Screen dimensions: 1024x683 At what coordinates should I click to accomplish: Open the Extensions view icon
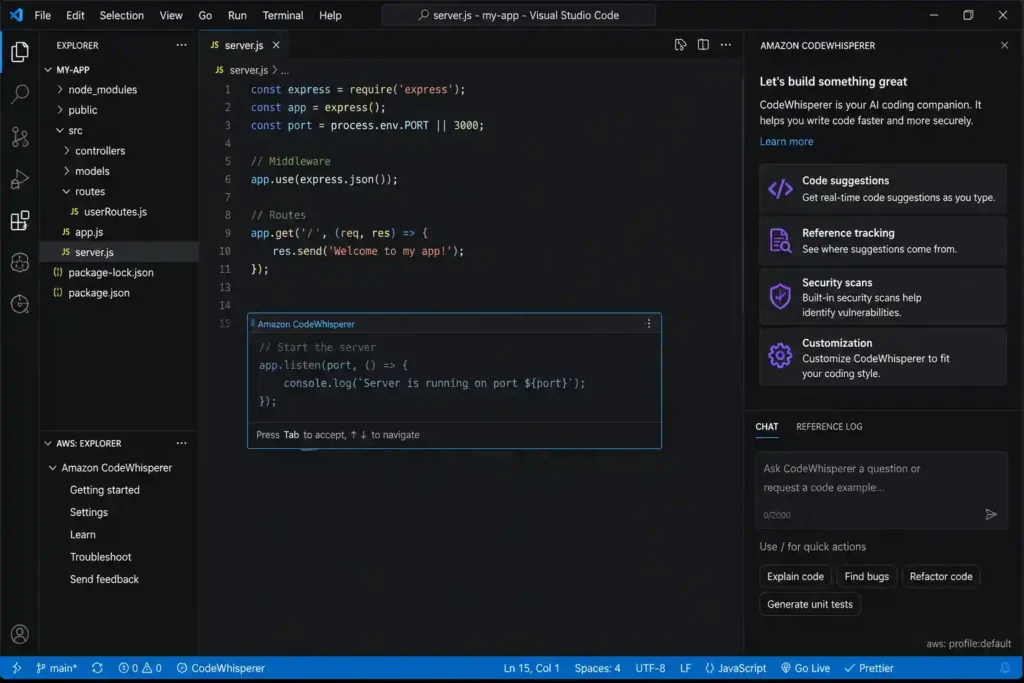tap(20, 221)
